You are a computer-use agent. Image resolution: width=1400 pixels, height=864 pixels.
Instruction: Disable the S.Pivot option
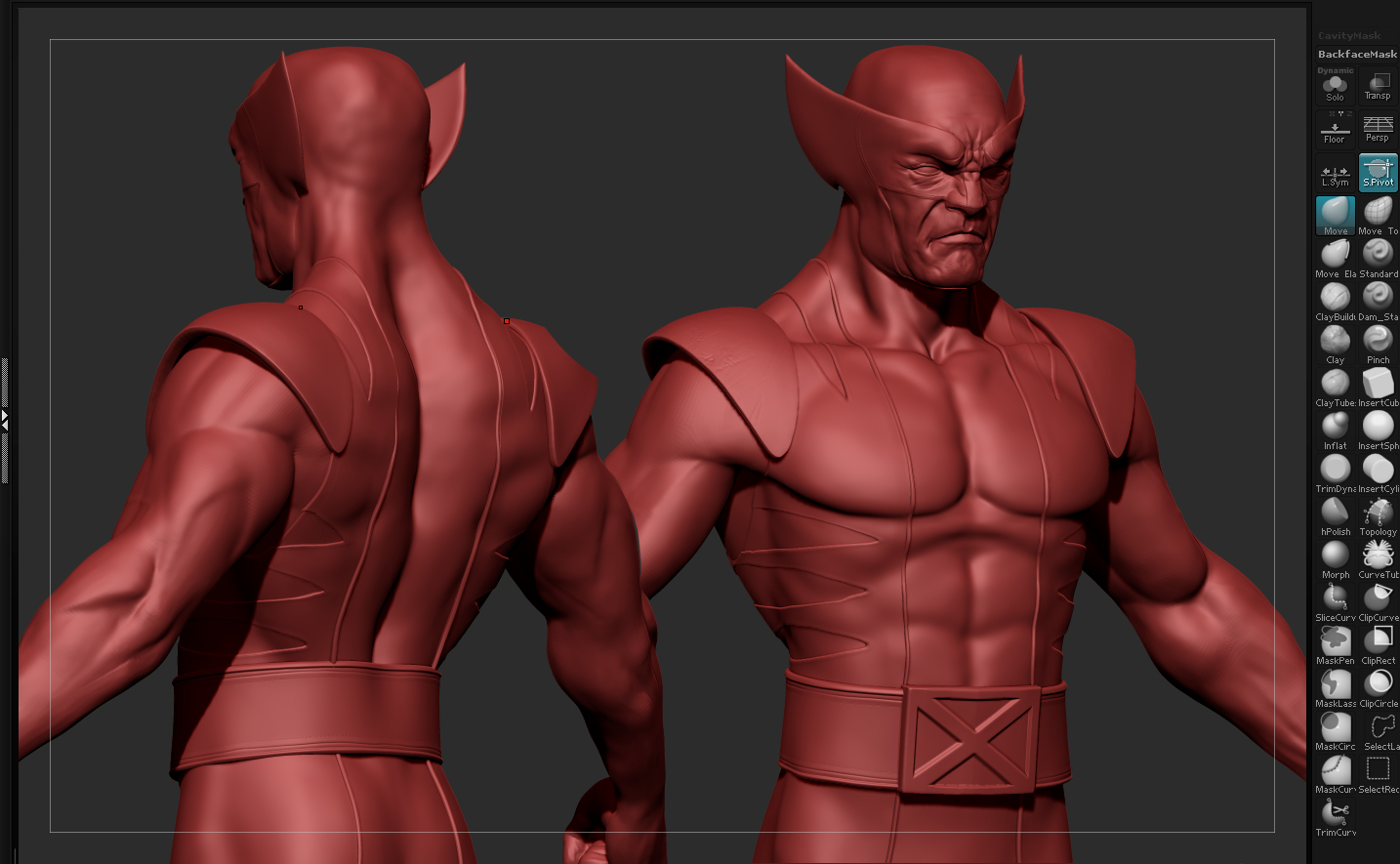1378,173
